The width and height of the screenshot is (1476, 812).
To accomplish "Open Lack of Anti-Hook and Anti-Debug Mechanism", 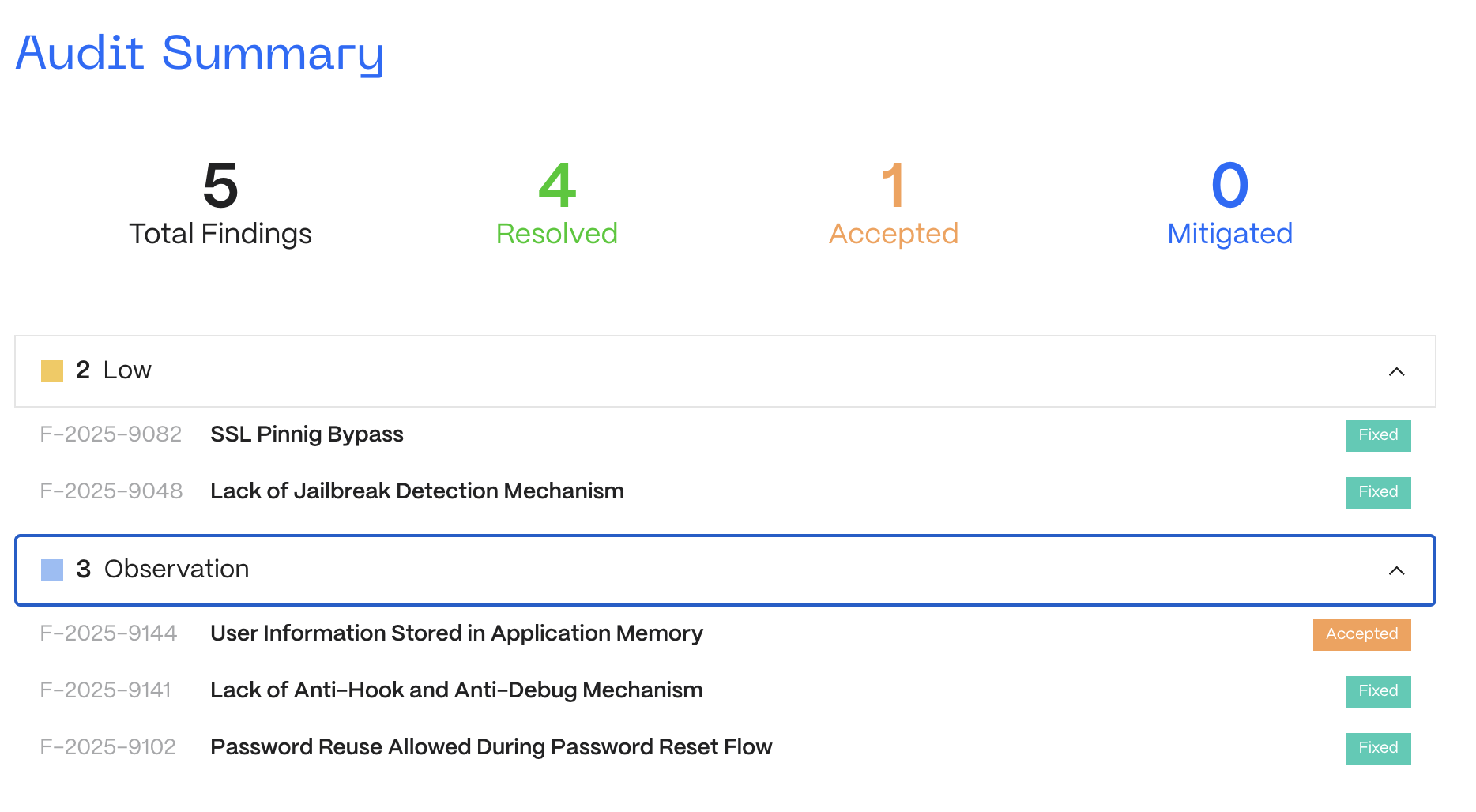I will [x=457, y=690].
